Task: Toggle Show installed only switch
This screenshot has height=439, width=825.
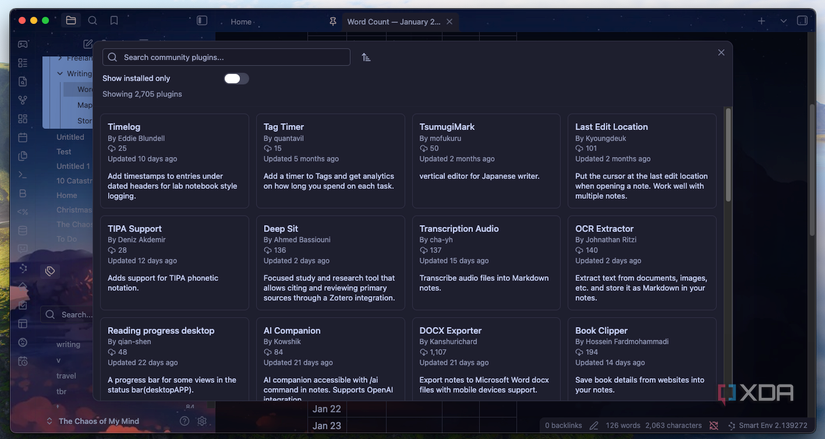Action: [236, 78]
